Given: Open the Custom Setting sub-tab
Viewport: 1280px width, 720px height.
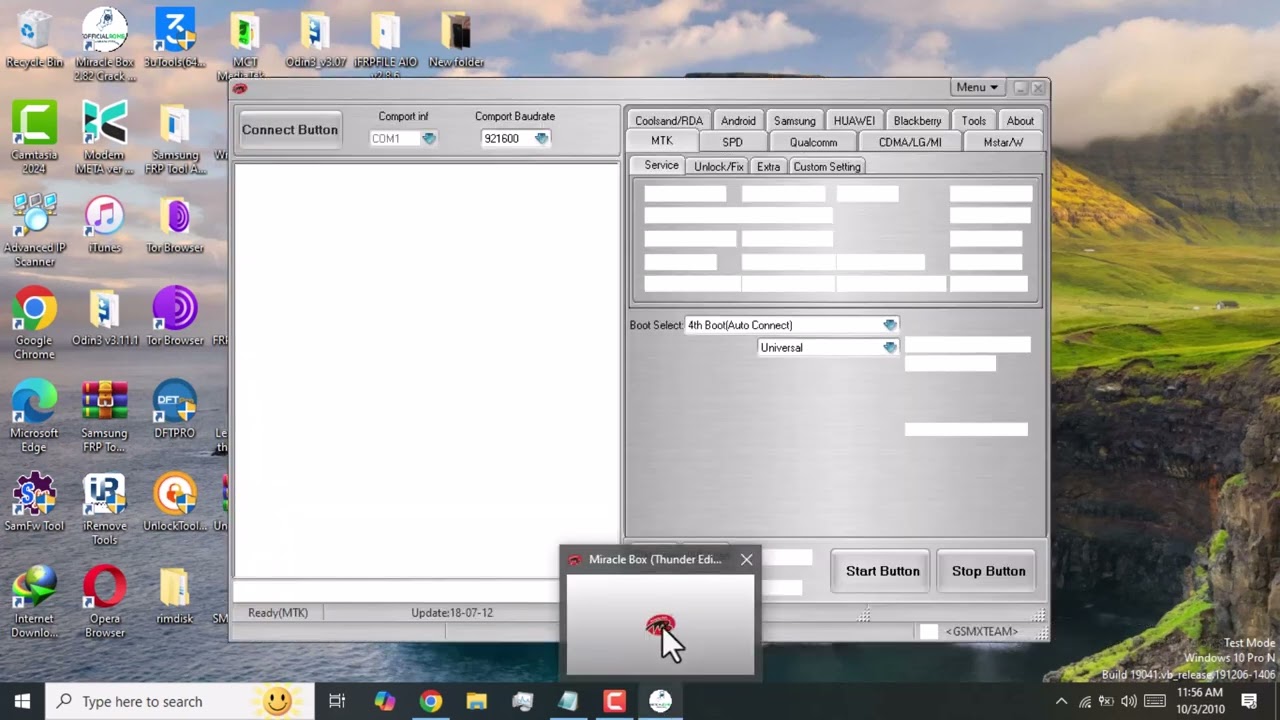Looking at the screenshot, I should tap(827, 167).
